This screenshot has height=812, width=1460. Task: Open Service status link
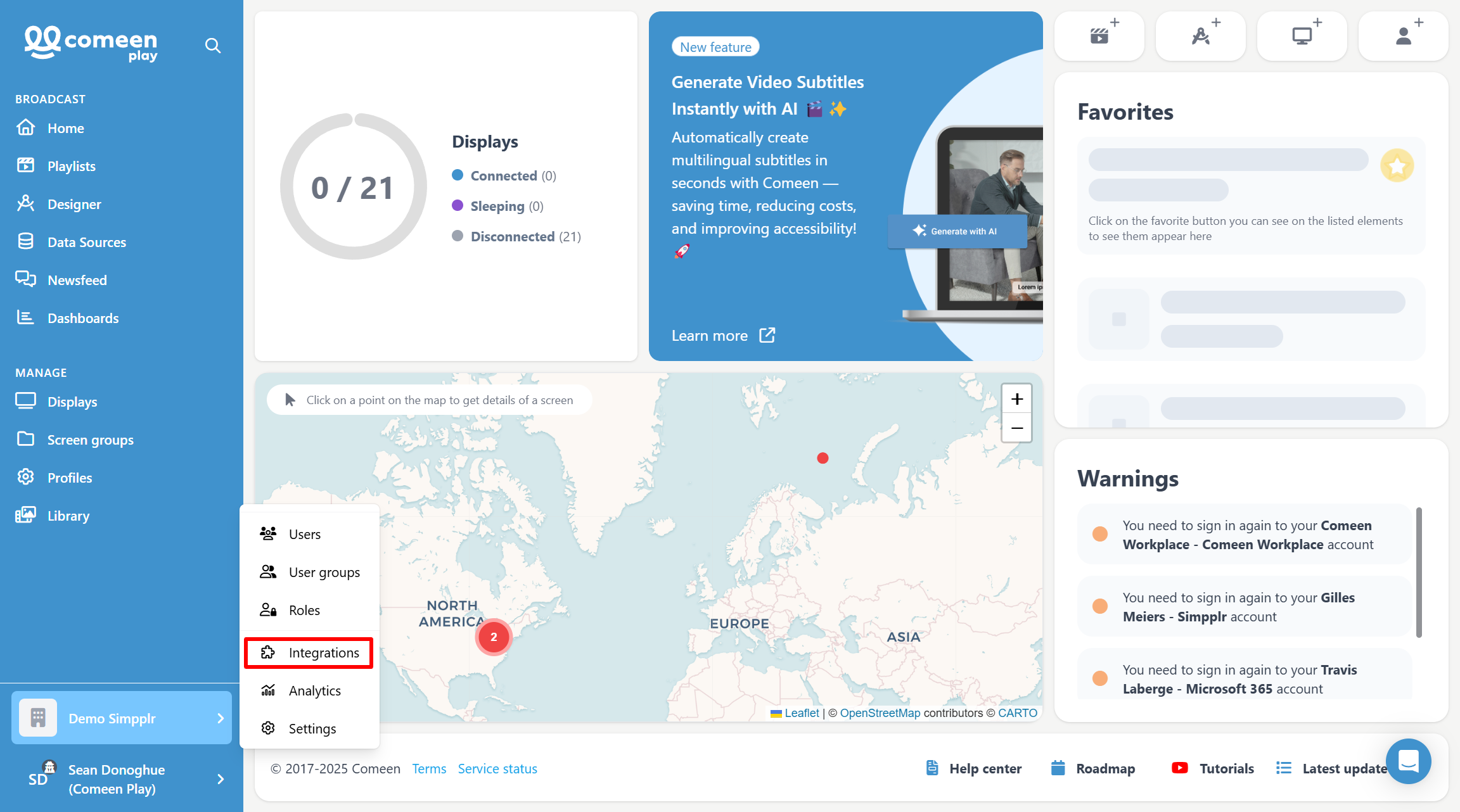(497, 768)
